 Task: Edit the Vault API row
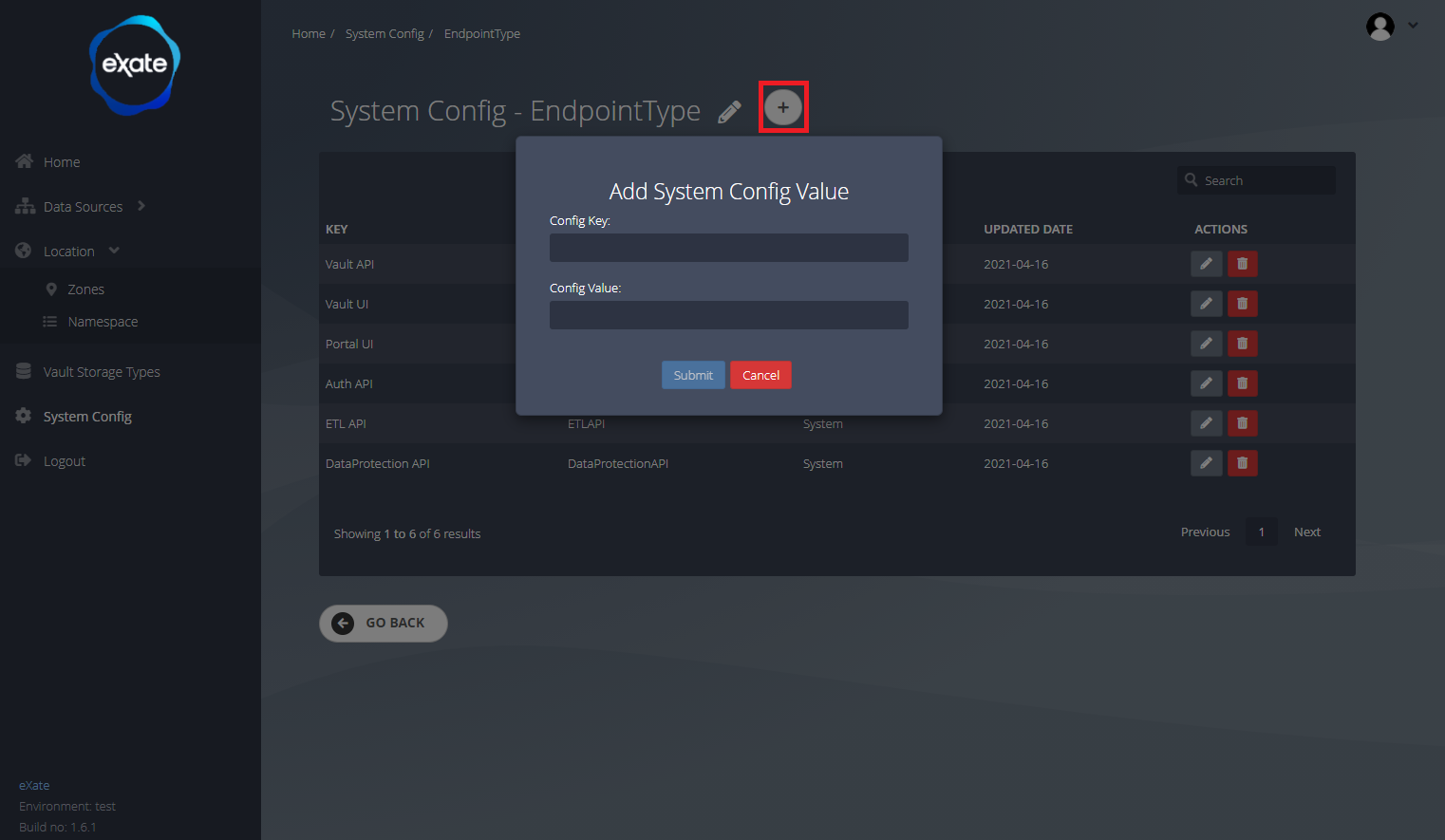click(1206, 264)
